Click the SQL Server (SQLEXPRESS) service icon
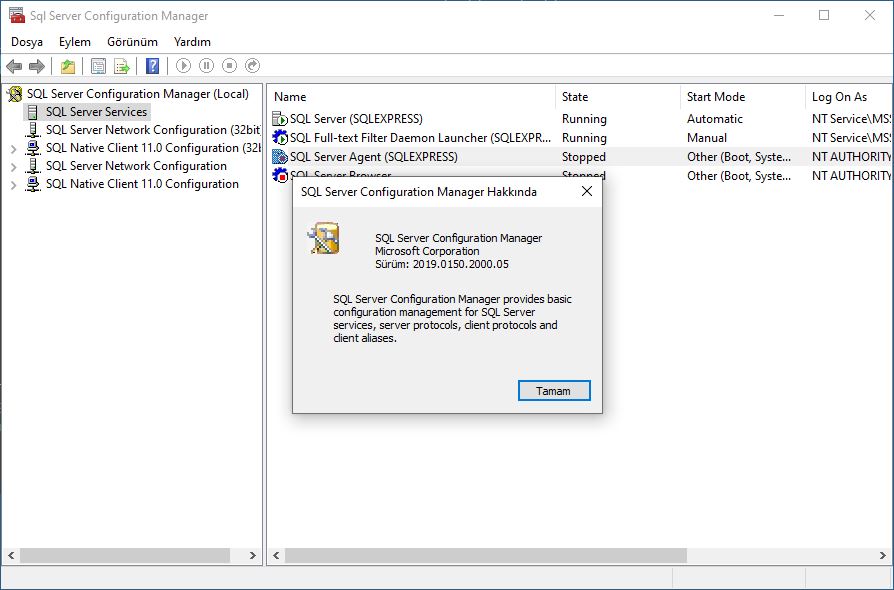 [x=280, y=119]
